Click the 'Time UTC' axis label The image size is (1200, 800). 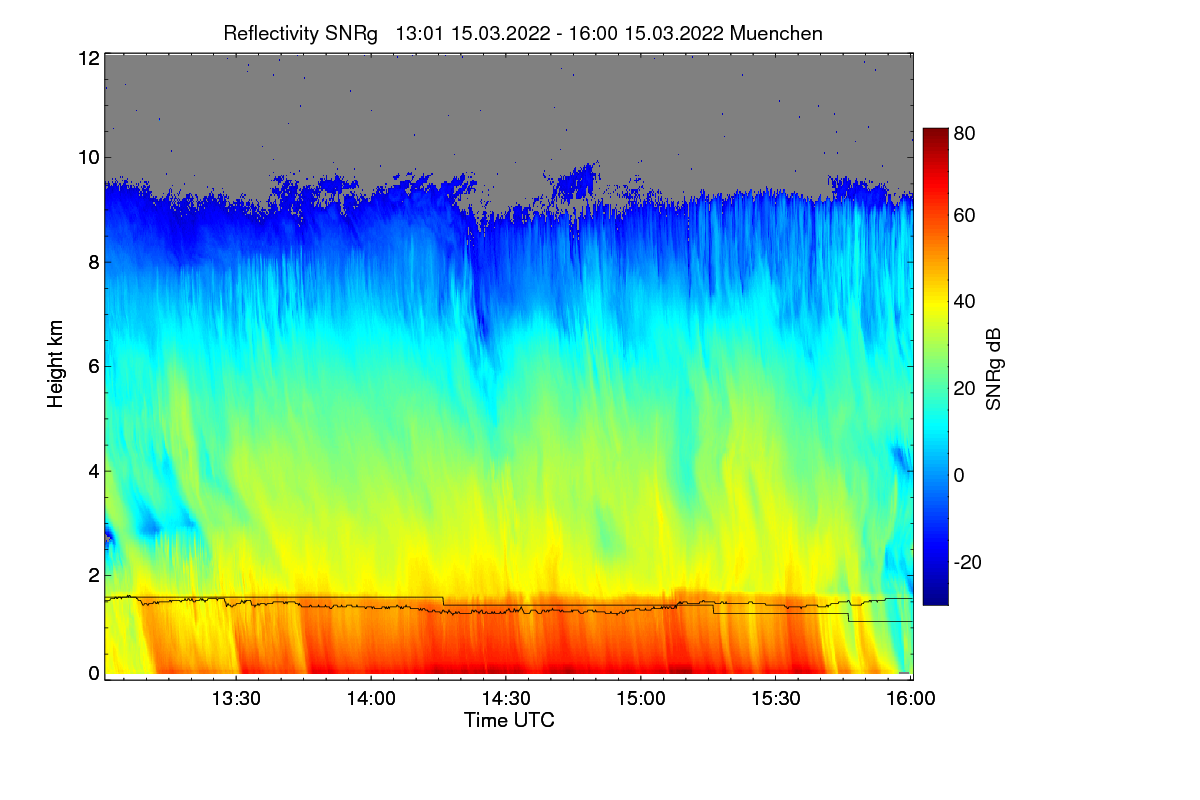click(x=509, y=720)
